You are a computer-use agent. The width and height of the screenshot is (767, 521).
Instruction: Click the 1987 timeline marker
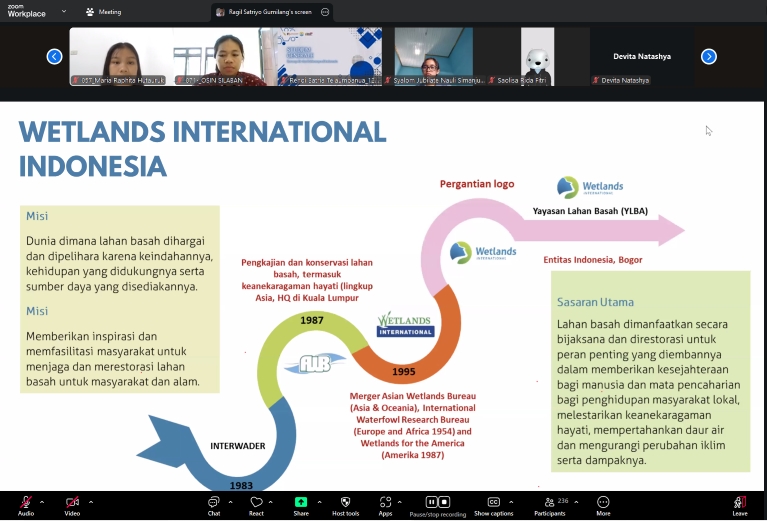(312, 320)
